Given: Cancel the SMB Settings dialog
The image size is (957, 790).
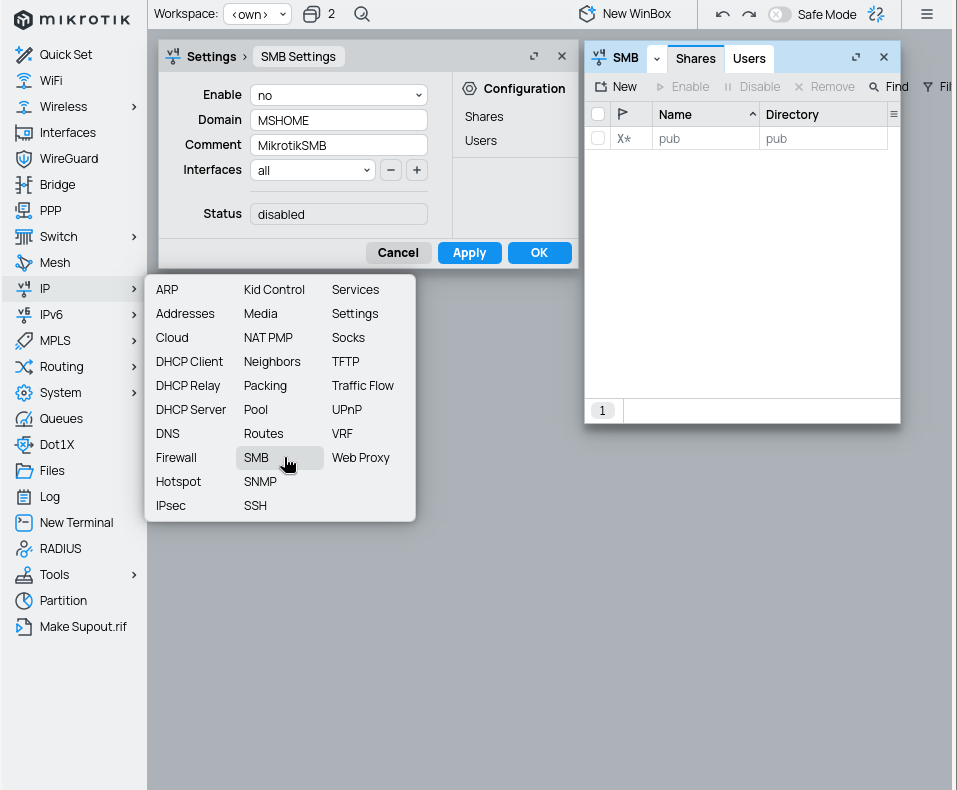Looking at the screenshot, I should pos(398,253).
